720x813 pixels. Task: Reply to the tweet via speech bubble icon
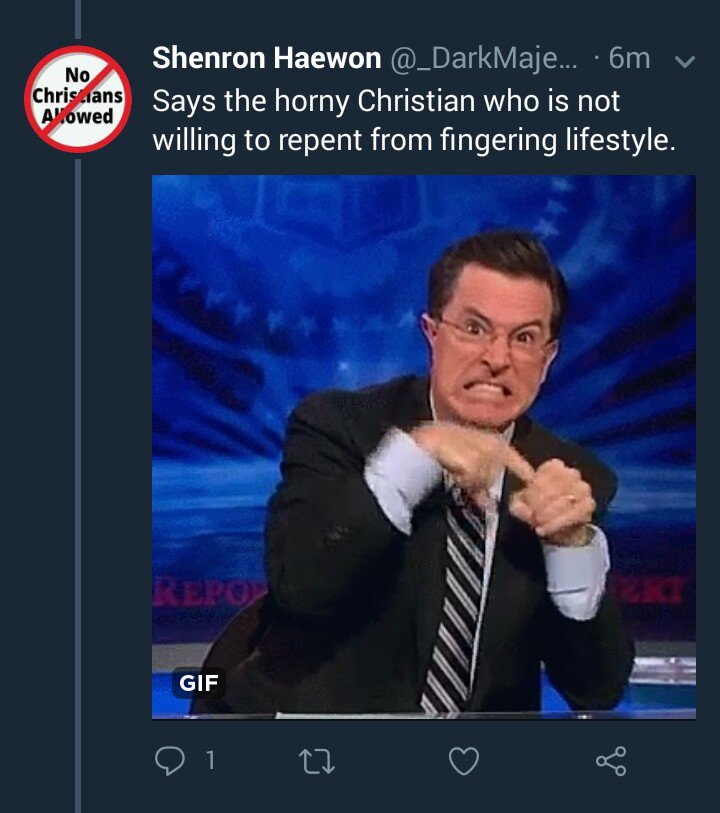pos(170,761)
